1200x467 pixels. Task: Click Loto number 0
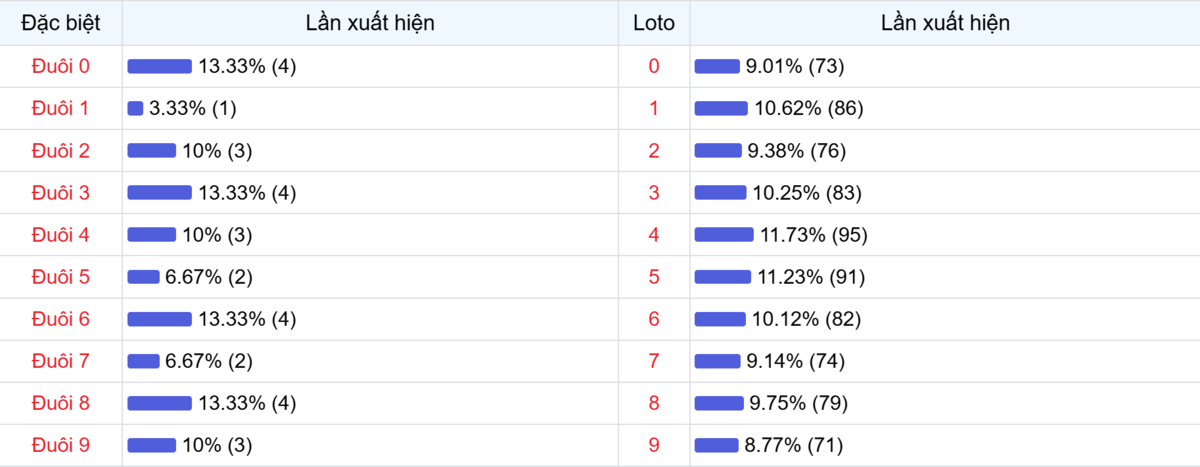(x=654, y=66)
